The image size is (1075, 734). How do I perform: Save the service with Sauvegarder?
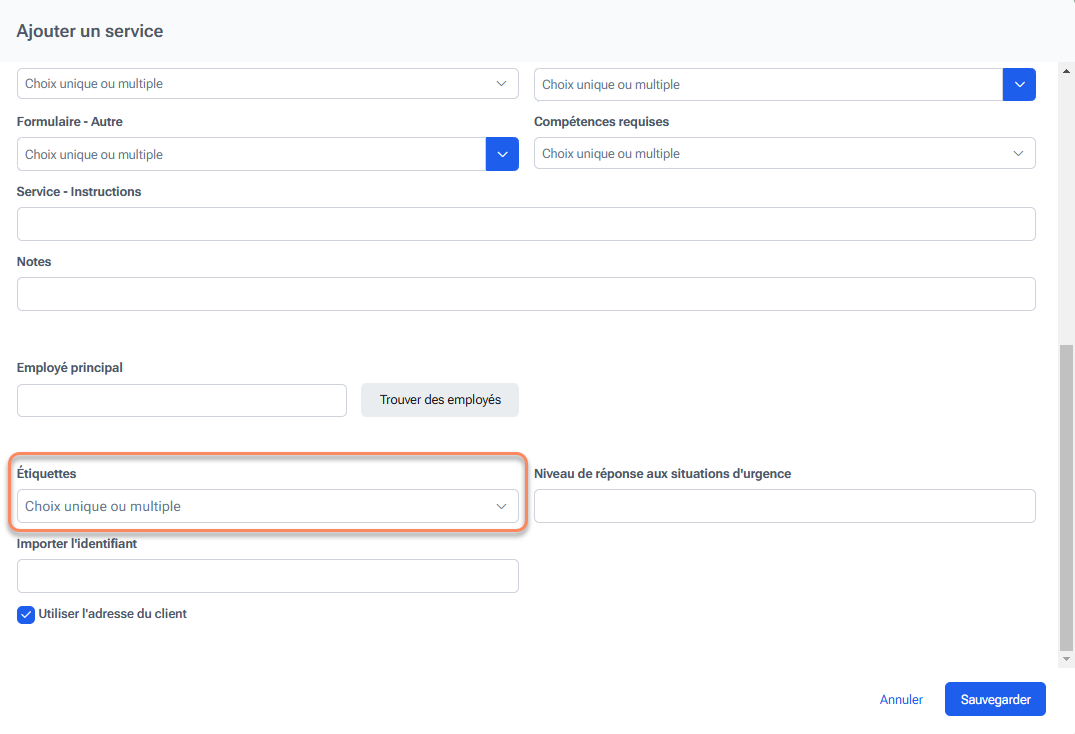995,700
